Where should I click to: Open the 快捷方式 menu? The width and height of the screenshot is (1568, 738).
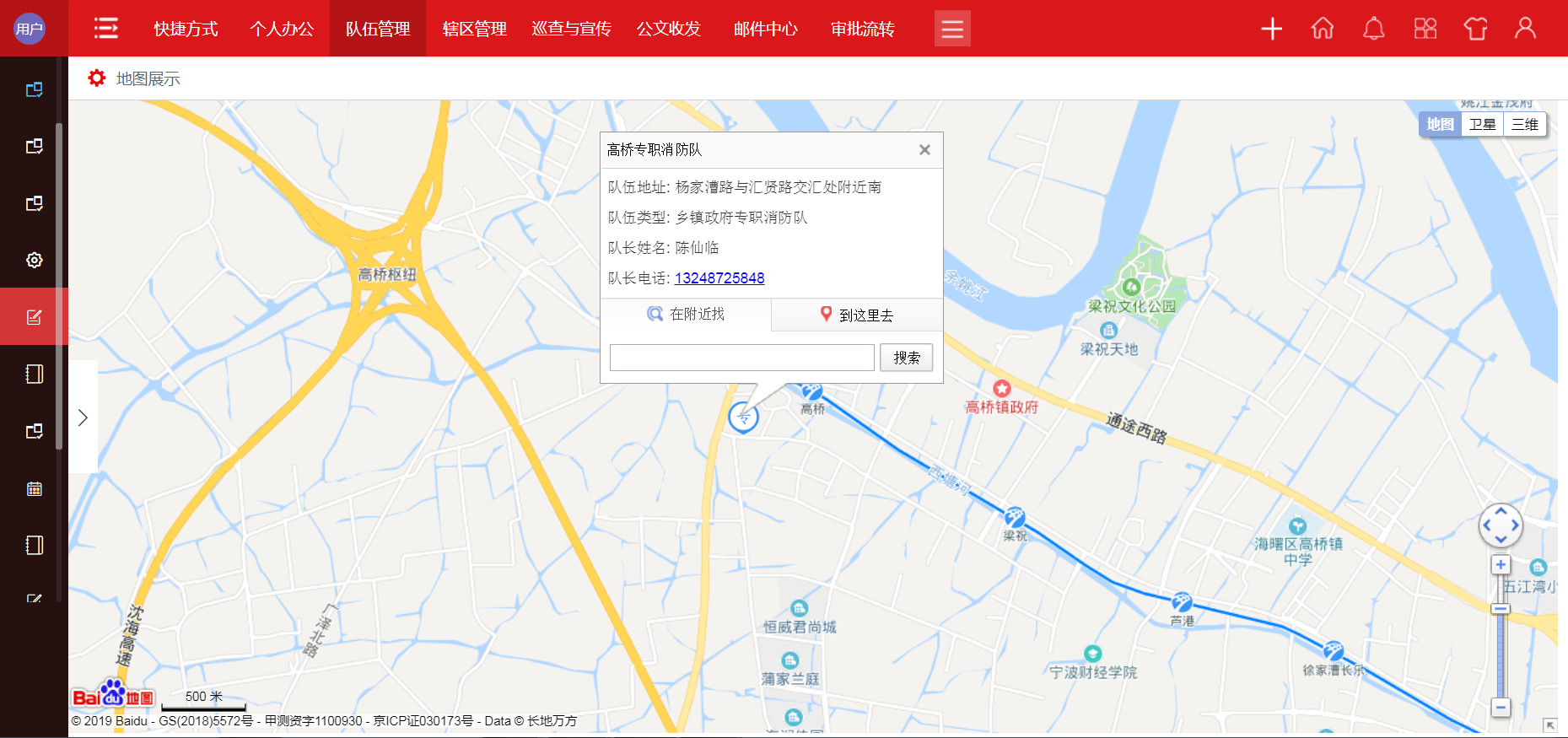tap(186, 29)
